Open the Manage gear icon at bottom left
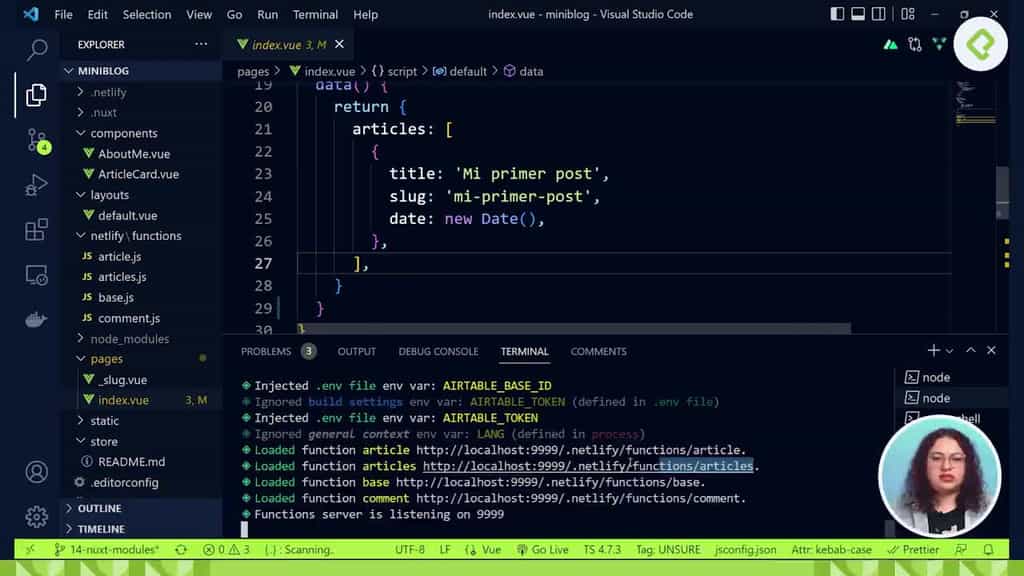 click(x=34, y=517)
